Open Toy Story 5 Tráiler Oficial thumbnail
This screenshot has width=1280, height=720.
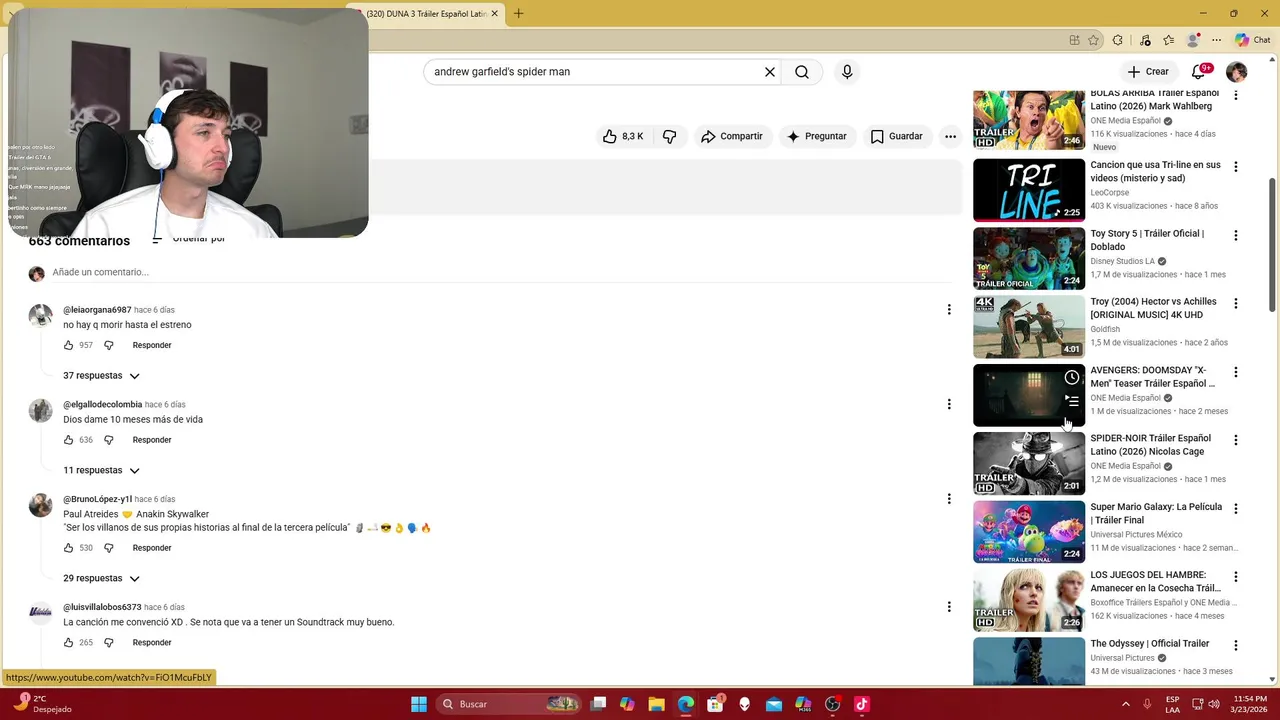1029,258
